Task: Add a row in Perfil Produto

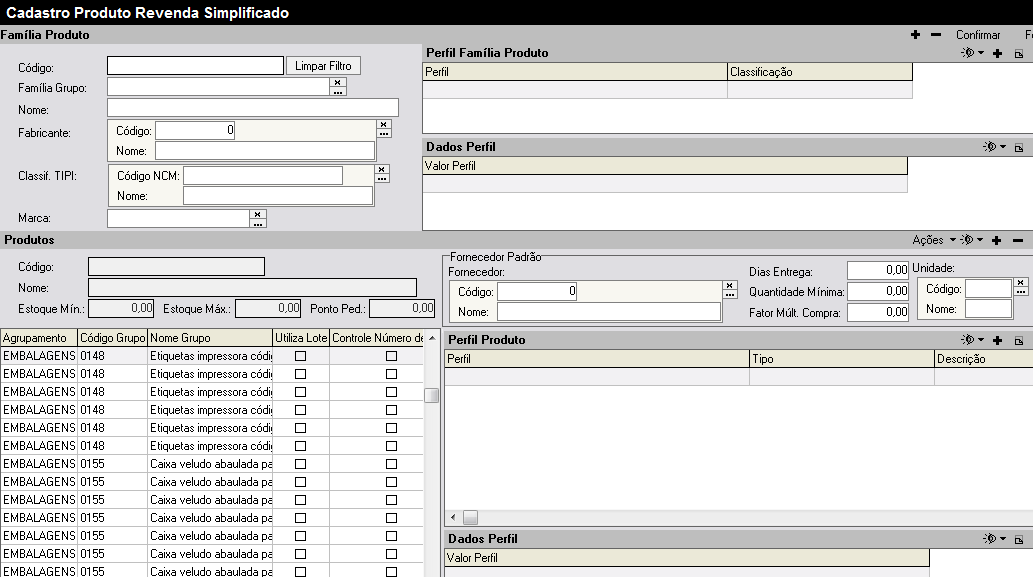Action: (x=998, y=340)
